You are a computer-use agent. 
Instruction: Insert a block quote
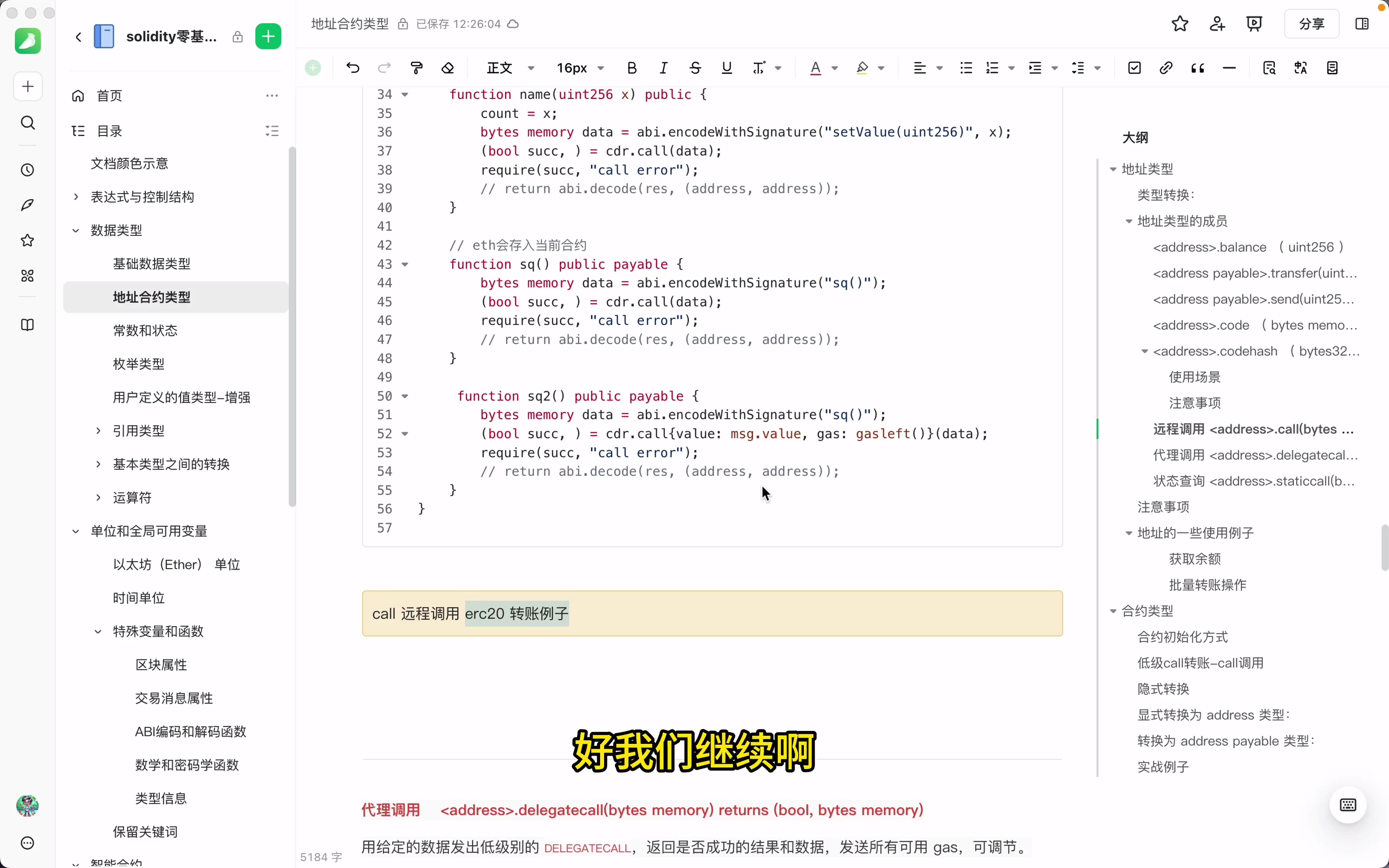point(1198,67)
